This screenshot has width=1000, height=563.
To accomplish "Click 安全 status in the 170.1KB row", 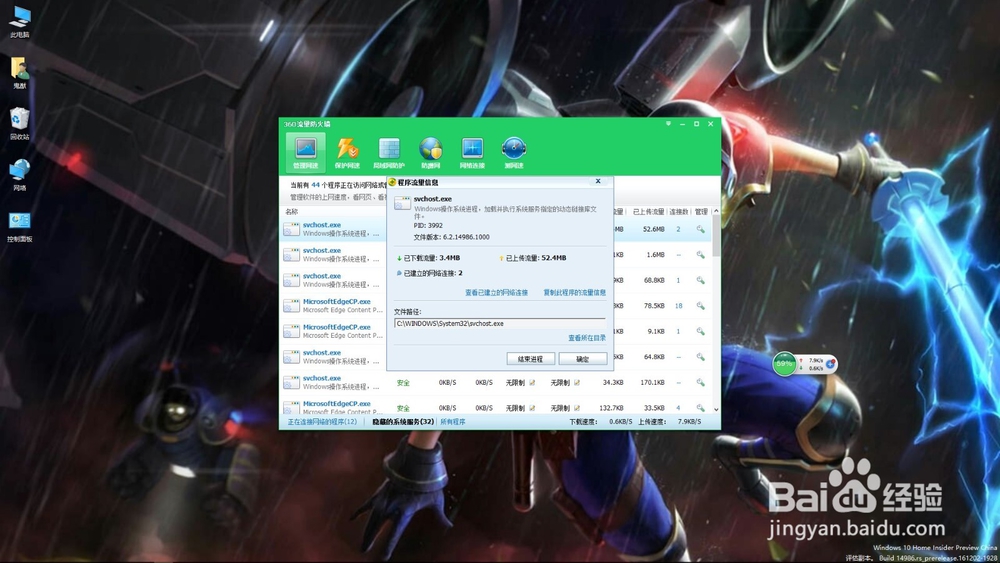I will coord(403,383).
